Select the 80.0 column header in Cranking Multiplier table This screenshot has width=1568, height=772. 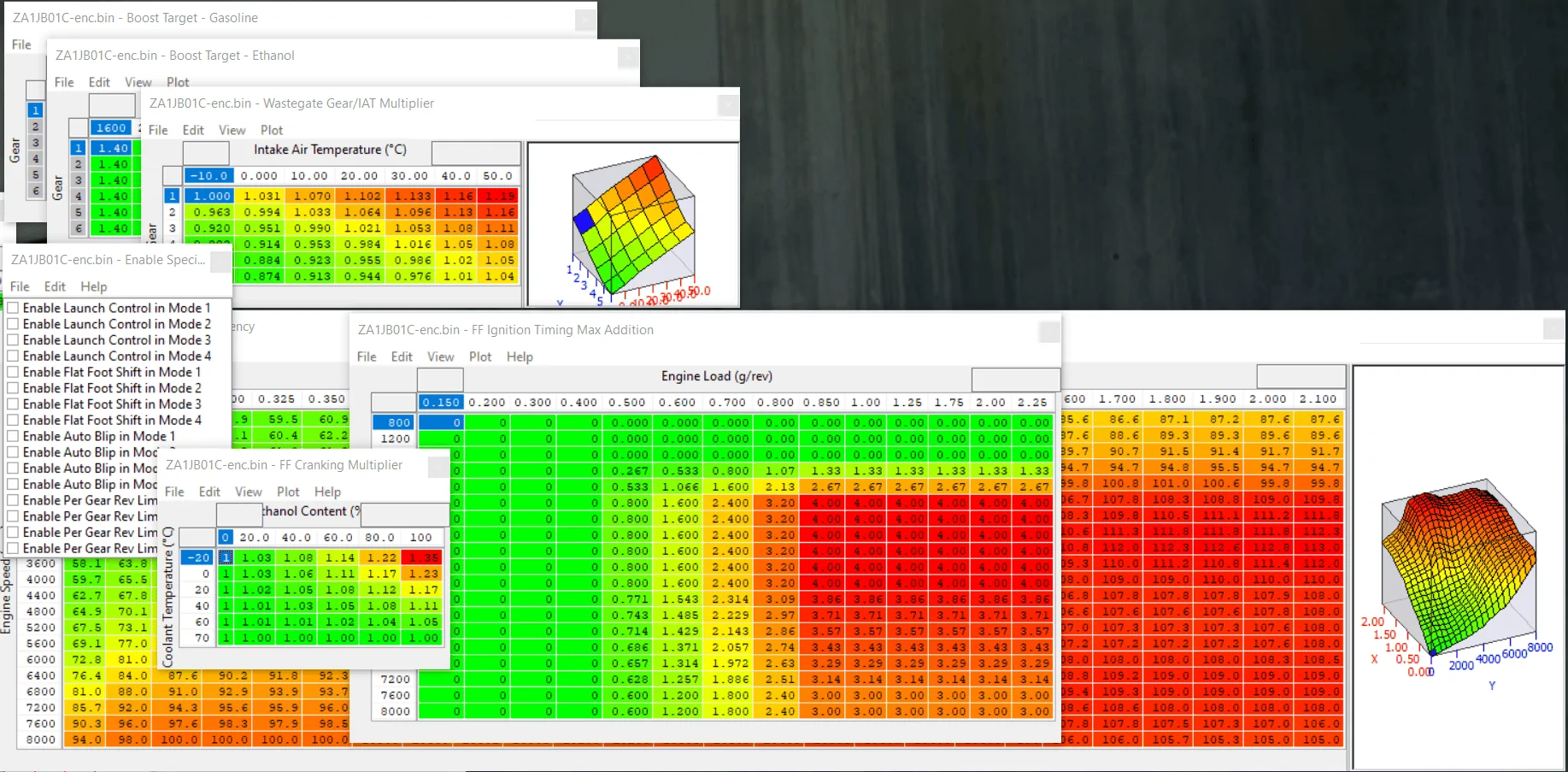[379, 537]
